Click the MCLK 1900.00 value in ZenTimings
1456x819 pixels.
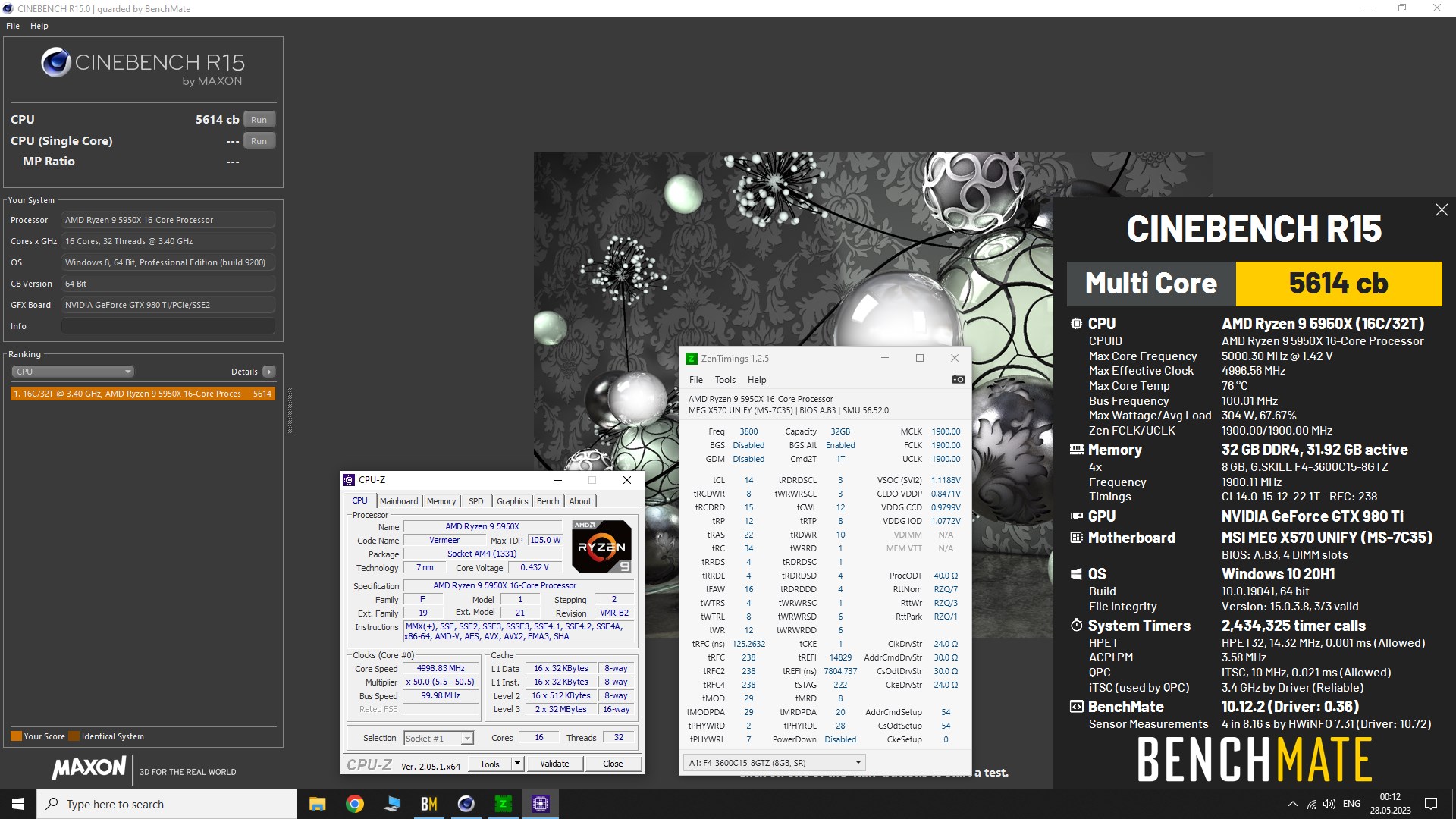pyautogui.click(x=946, y=431)
